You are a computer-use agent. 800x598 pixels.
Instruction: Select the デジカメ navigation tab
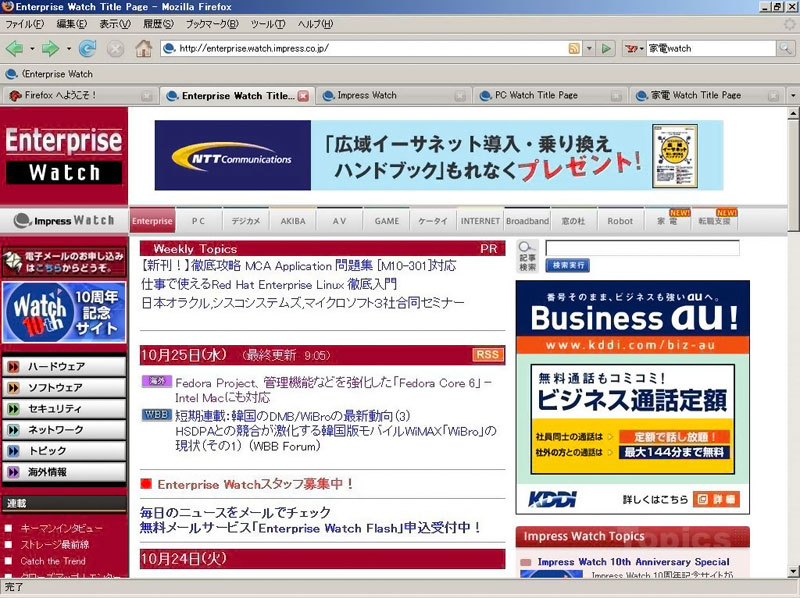(x=246, y=221)
